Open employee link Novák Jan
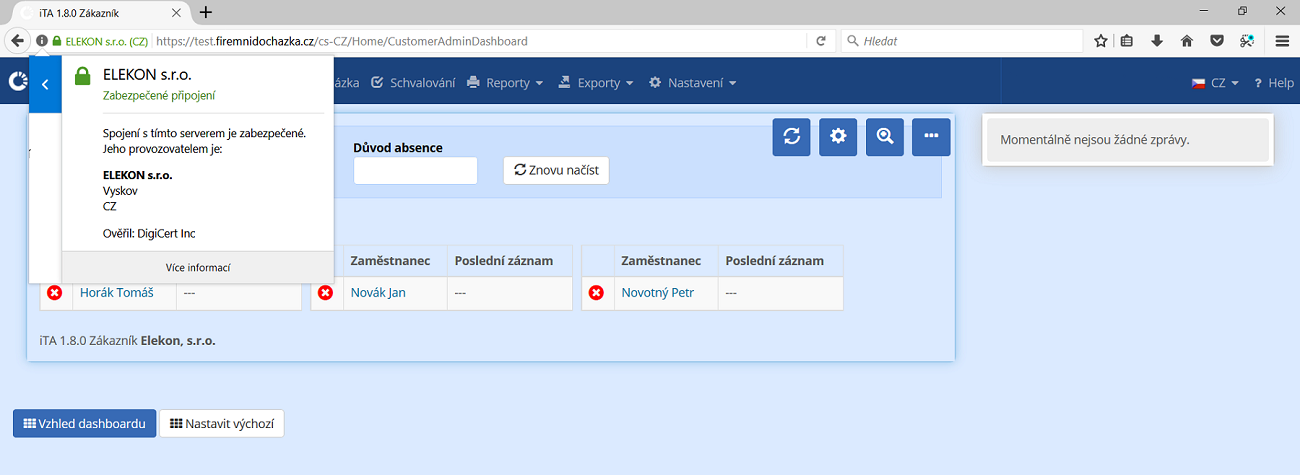1300x475 pixels. point(378,293)
